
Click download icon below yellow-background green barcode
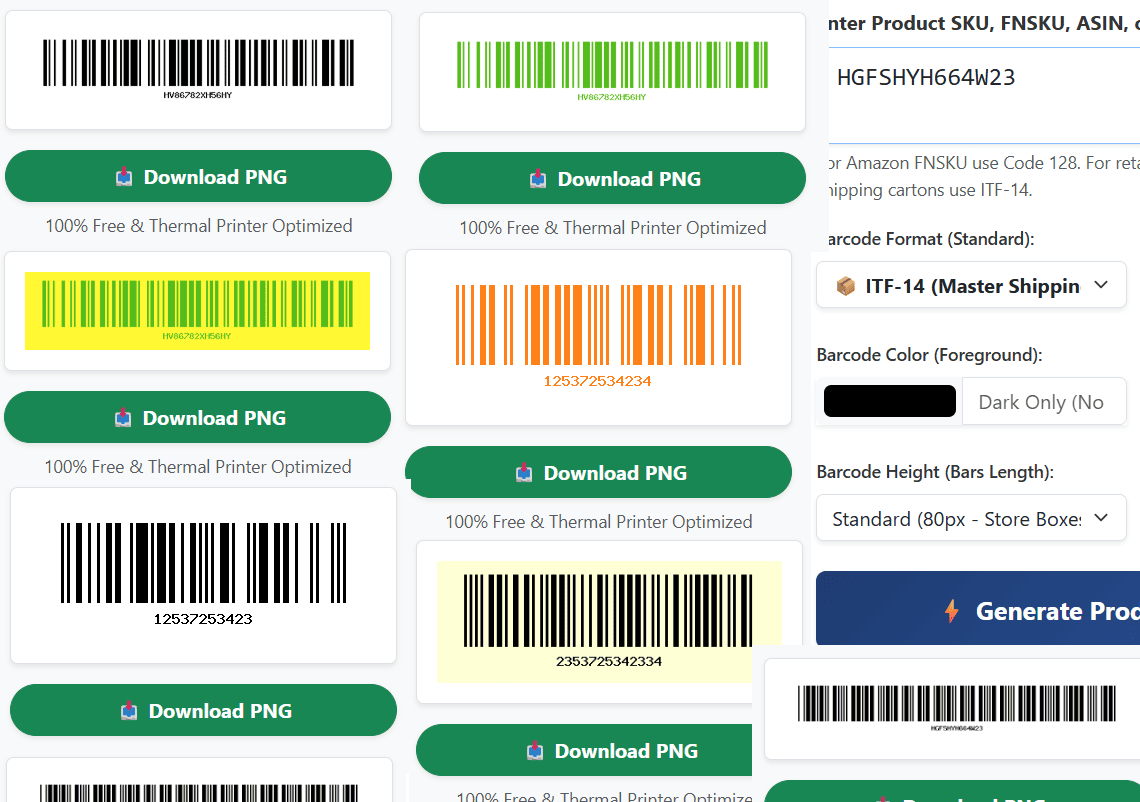123,418
